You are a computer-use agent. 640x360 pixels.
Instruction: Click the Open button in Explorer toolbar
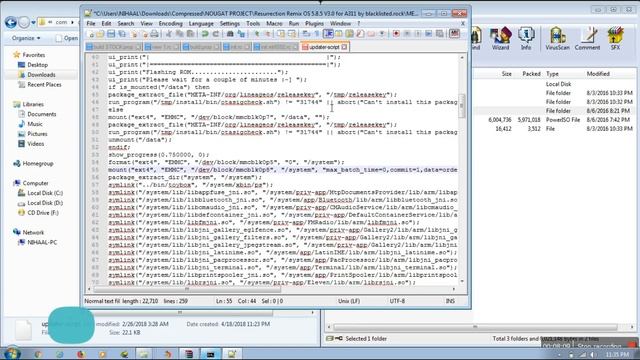click(x=67, y=38)
